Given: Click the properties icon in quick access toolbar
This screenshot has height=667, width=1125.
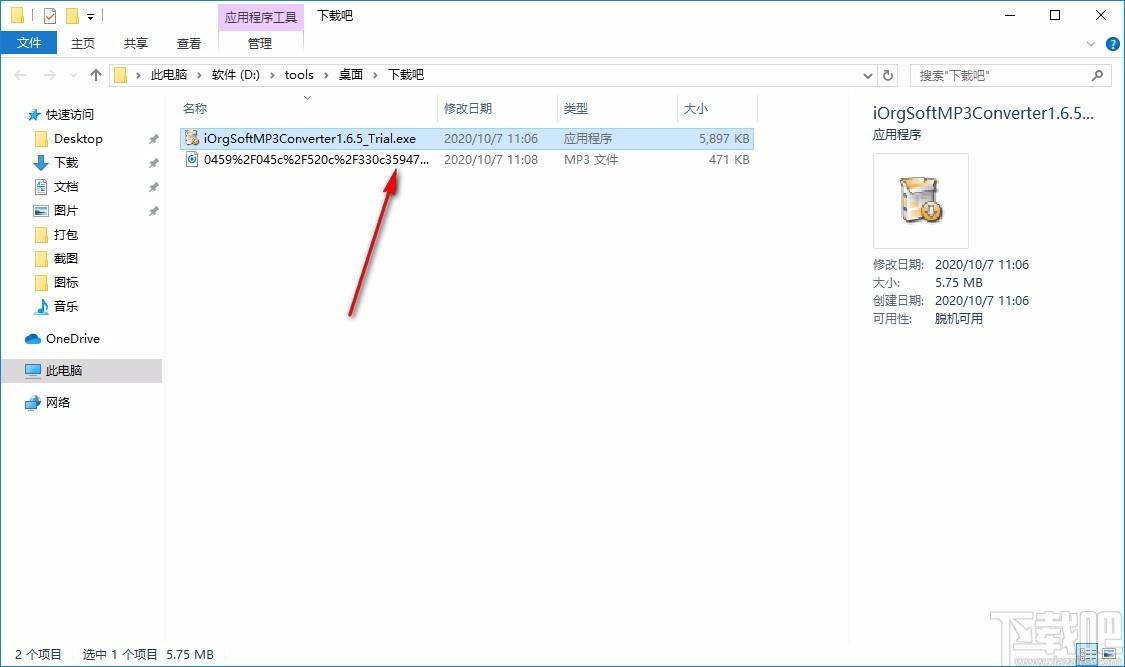Looking at the screenshot, I should [x=50, y=15].
